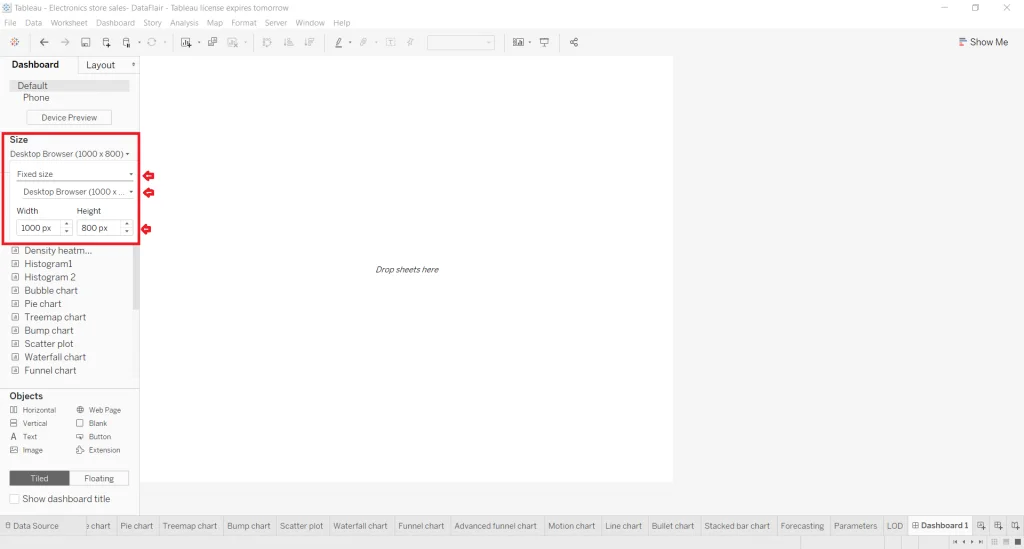The height and width of the screenshot is (549, 1024).
Task: Click the undo back arrow in toolbar
Action: [x=44, y=42]
